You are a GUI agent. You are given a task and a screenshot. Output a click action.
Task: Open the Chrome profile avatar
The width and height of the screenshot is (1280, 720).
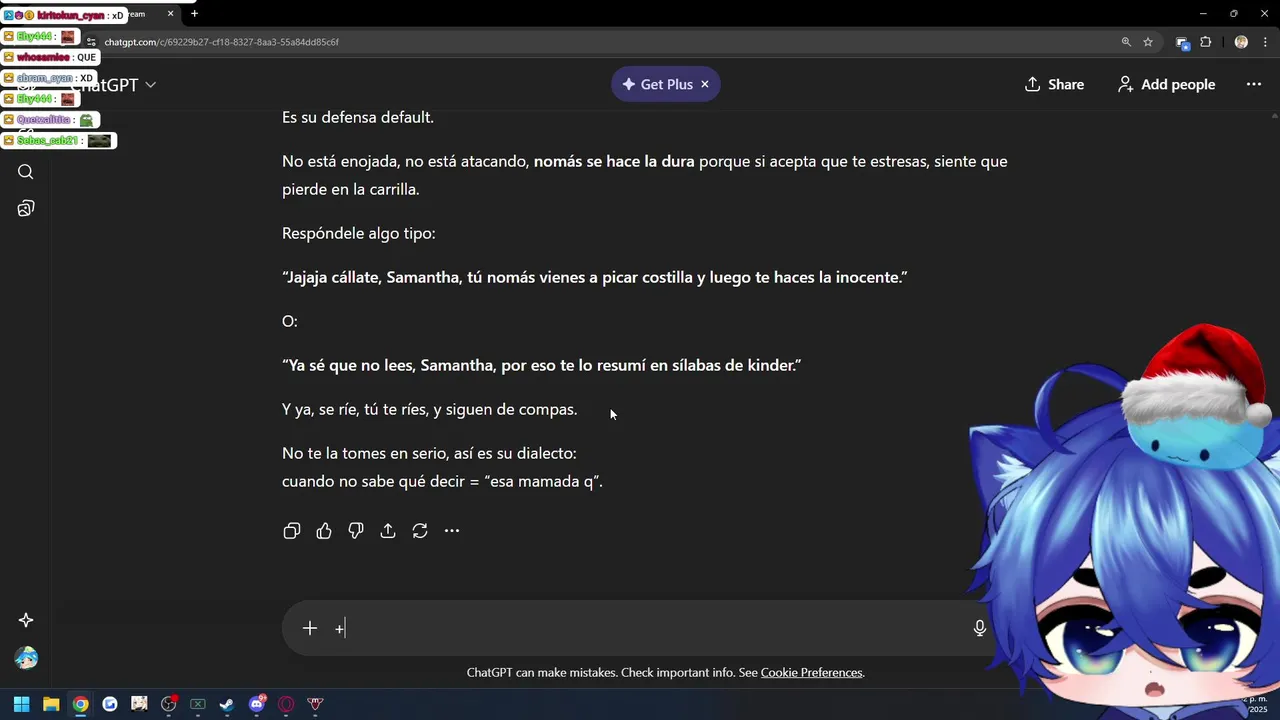(x=1241, y=42)
